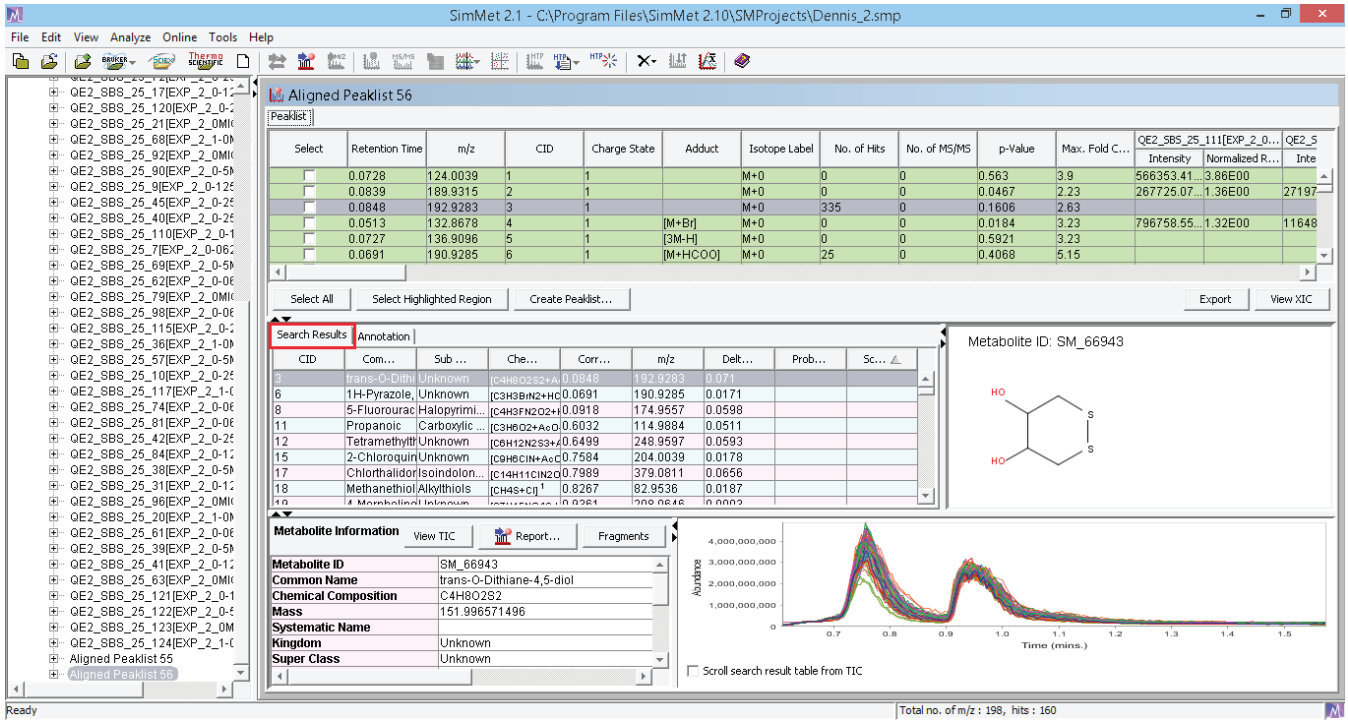Open the Online menu
This screenshot has height=723, width=1348.
[x=181, y=37]
